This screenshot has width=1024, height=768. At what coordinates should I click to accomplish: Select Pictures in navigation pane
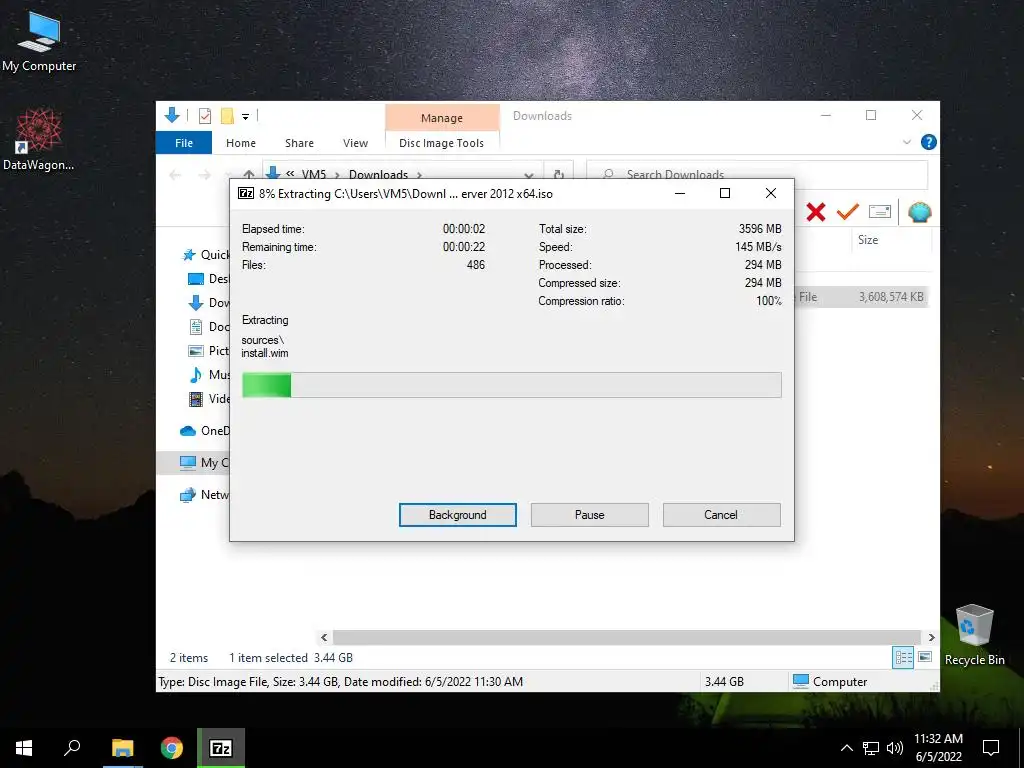208,351
